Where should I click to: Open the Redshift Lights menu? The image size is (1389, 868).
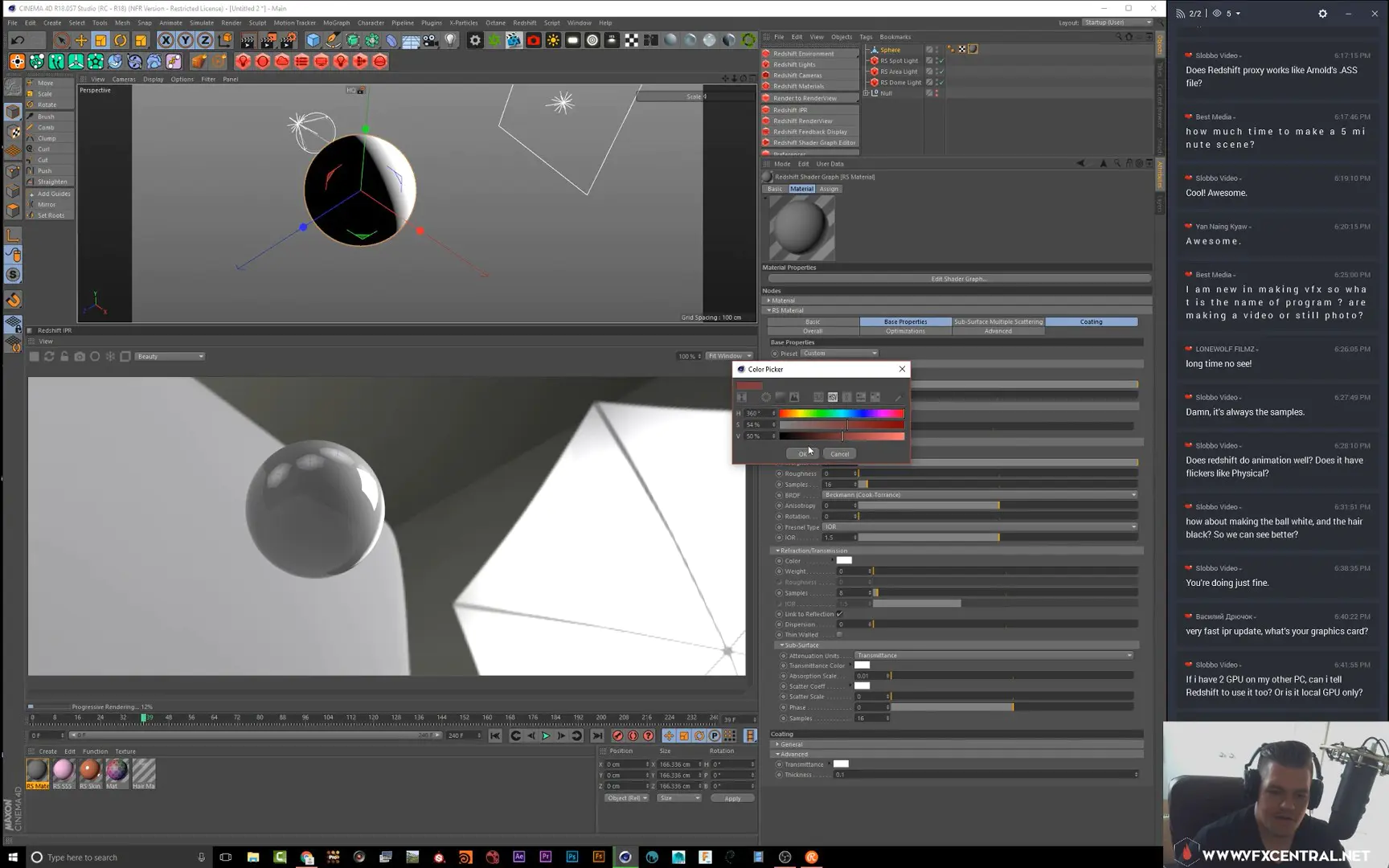click(x=810, y=64)
